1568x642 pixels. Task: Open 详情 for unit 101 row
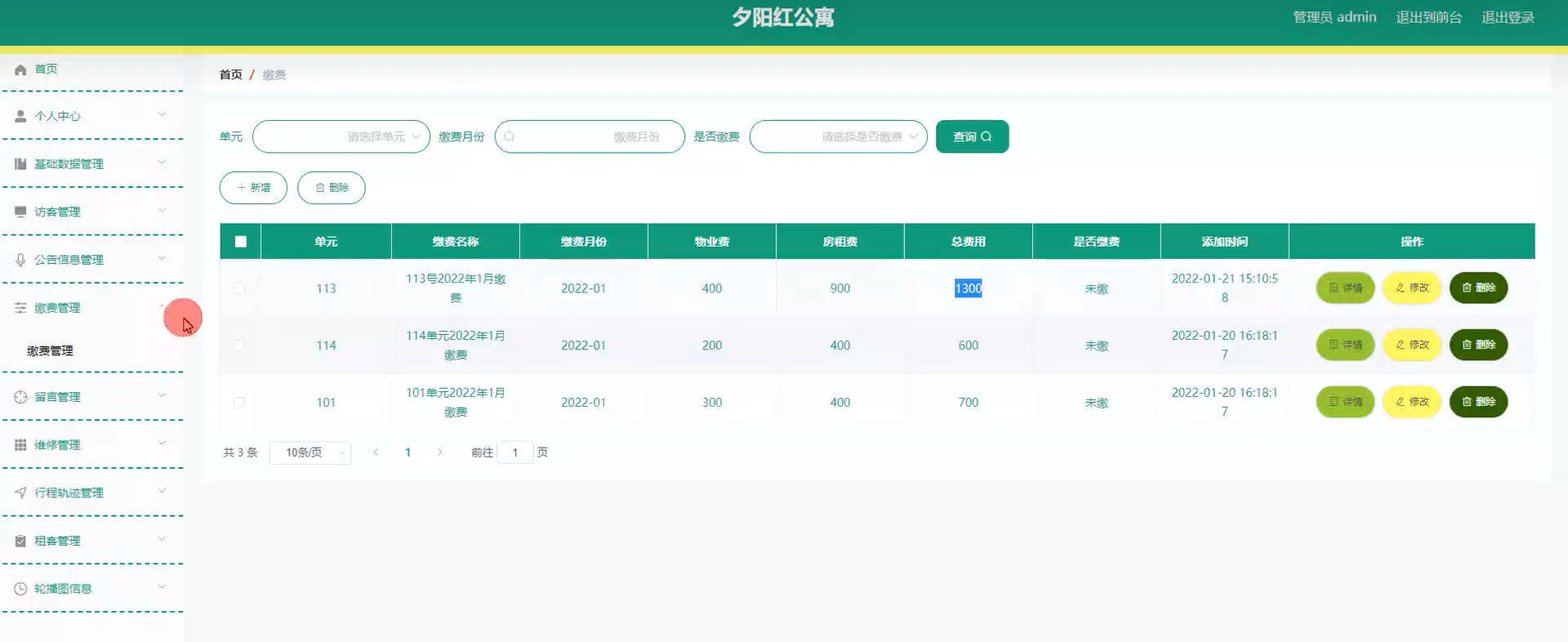point(1345,402)
